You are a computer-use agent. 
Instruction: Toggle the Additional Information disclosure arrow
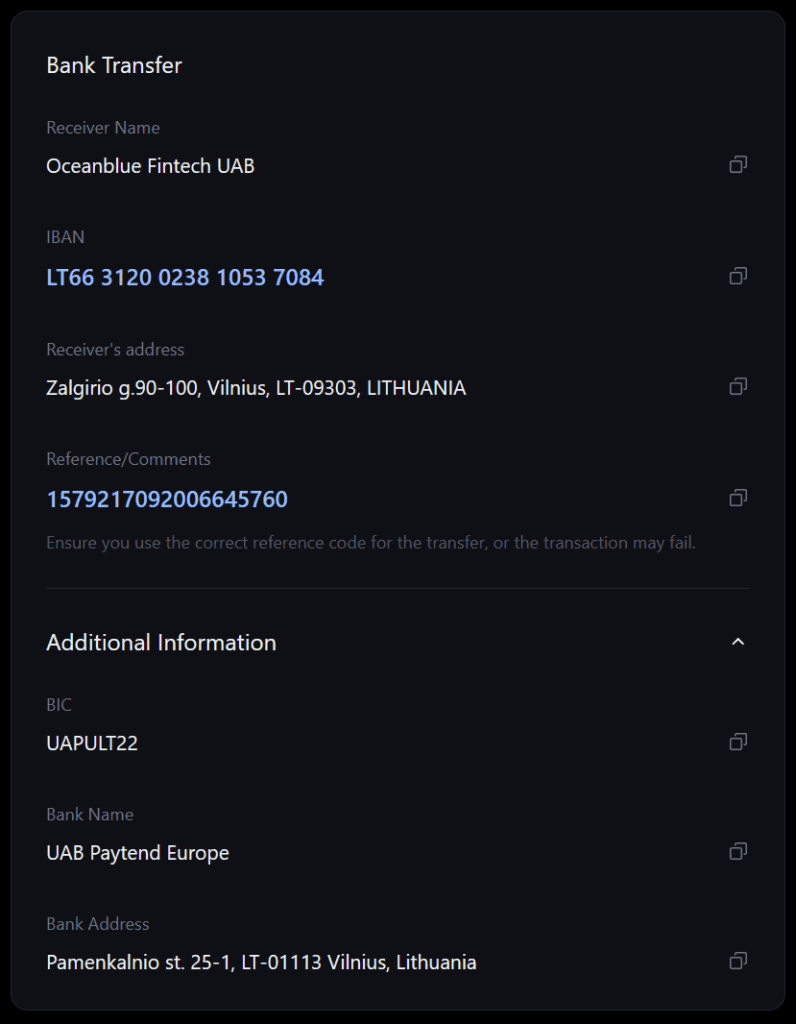click(739, 640)
